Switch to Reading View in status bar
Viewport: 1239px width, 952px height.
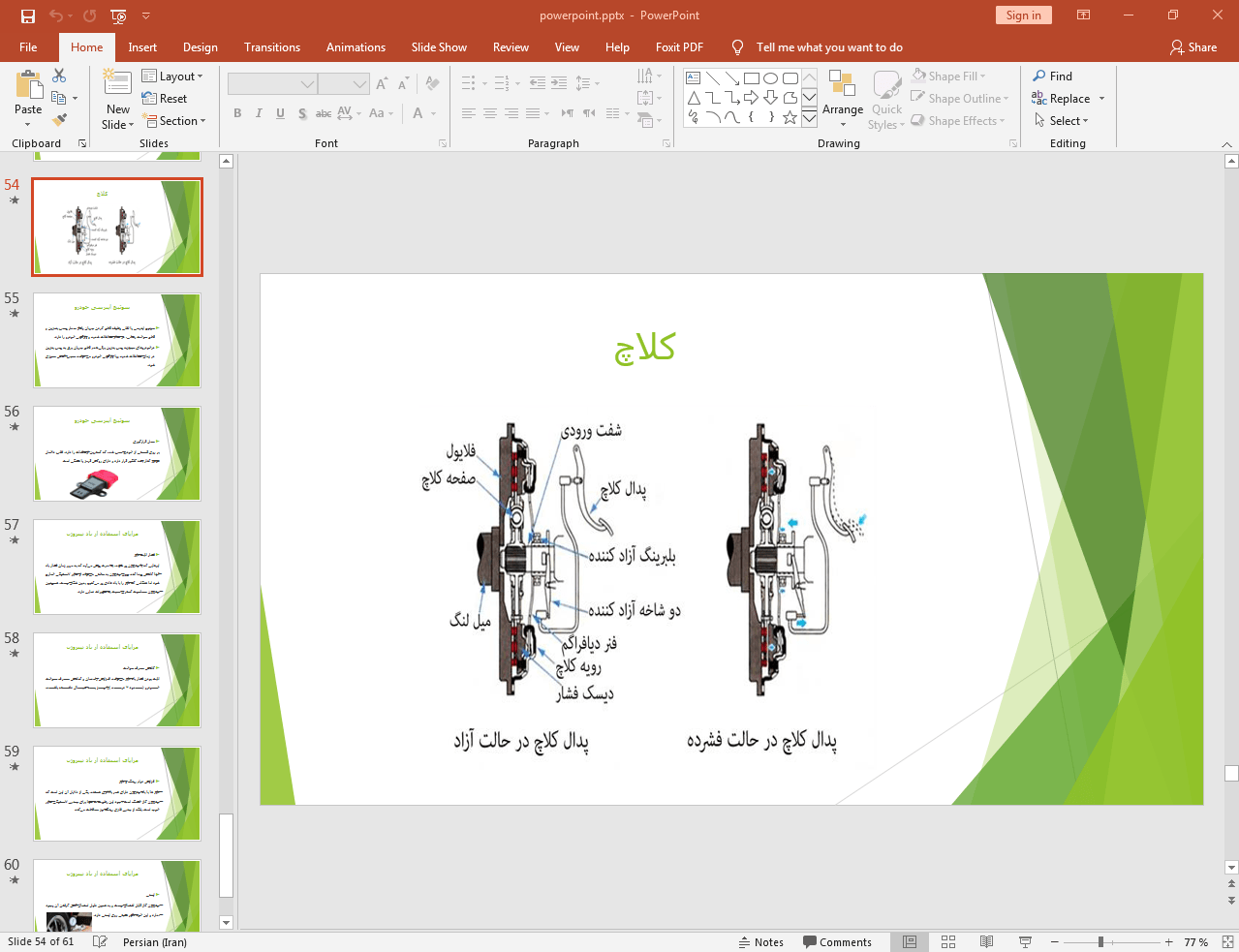986,941
